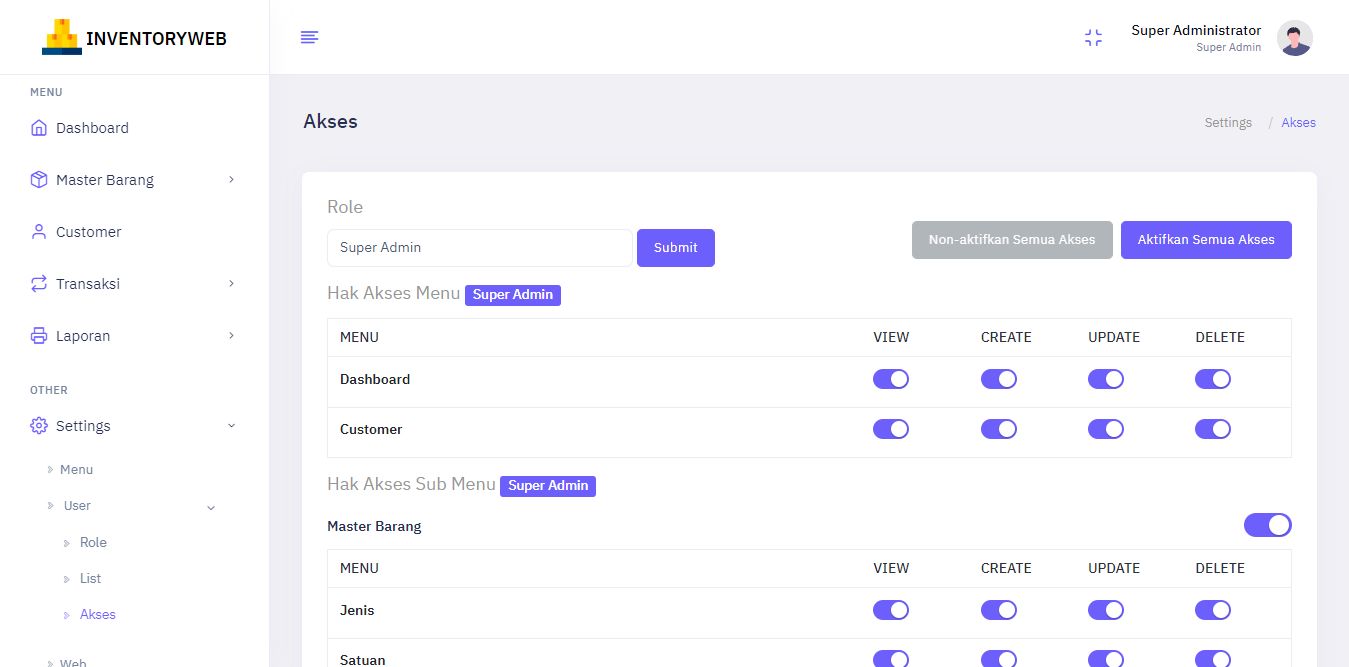
Task: Click the Submit button
Action: [x=675, y=247]
